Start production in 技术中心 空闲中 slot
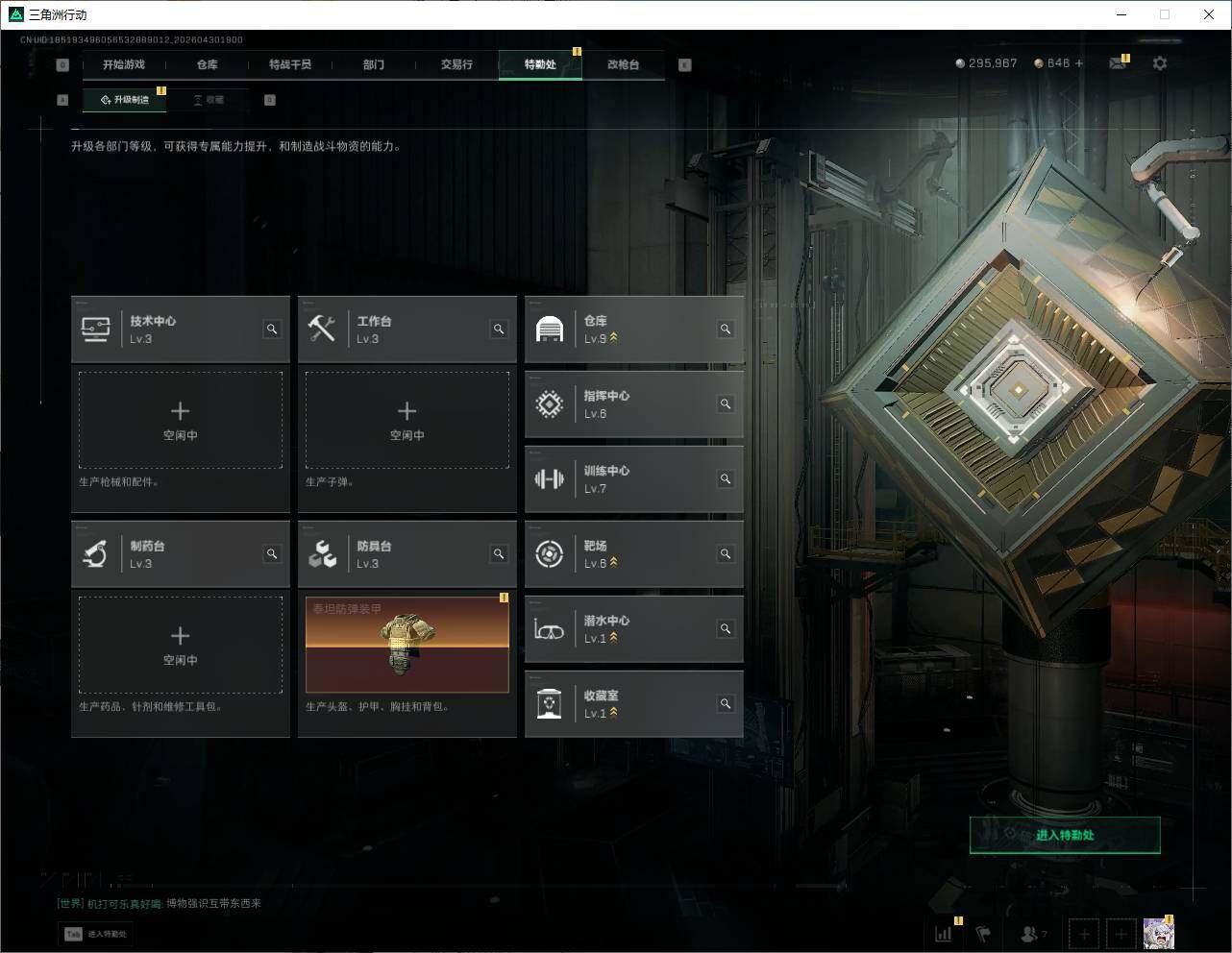1232x953 pixels. click(x=181, y=421)
